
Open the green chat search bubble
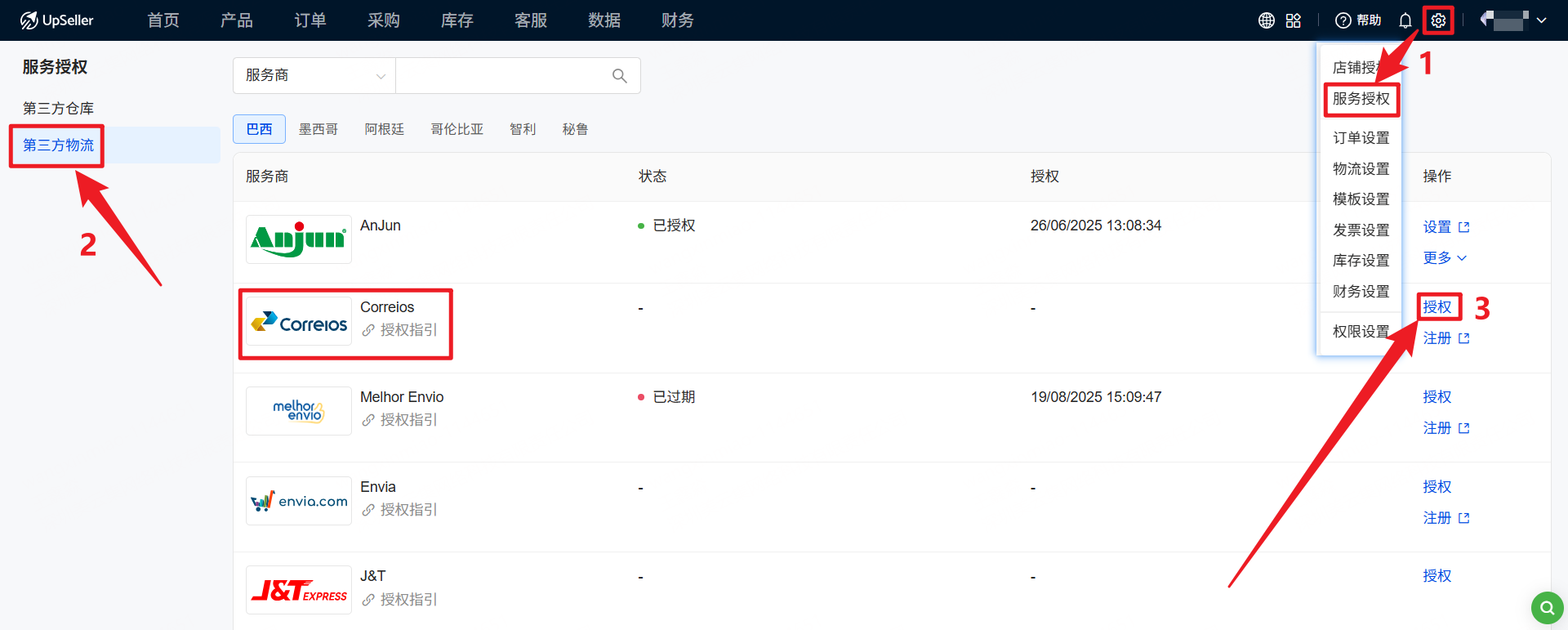[x=1547, y=608]
